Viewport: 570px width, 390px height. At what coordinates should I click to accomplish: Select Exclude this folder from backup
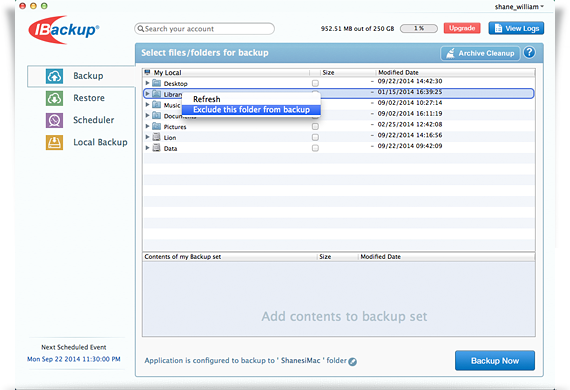coord(251,110)
